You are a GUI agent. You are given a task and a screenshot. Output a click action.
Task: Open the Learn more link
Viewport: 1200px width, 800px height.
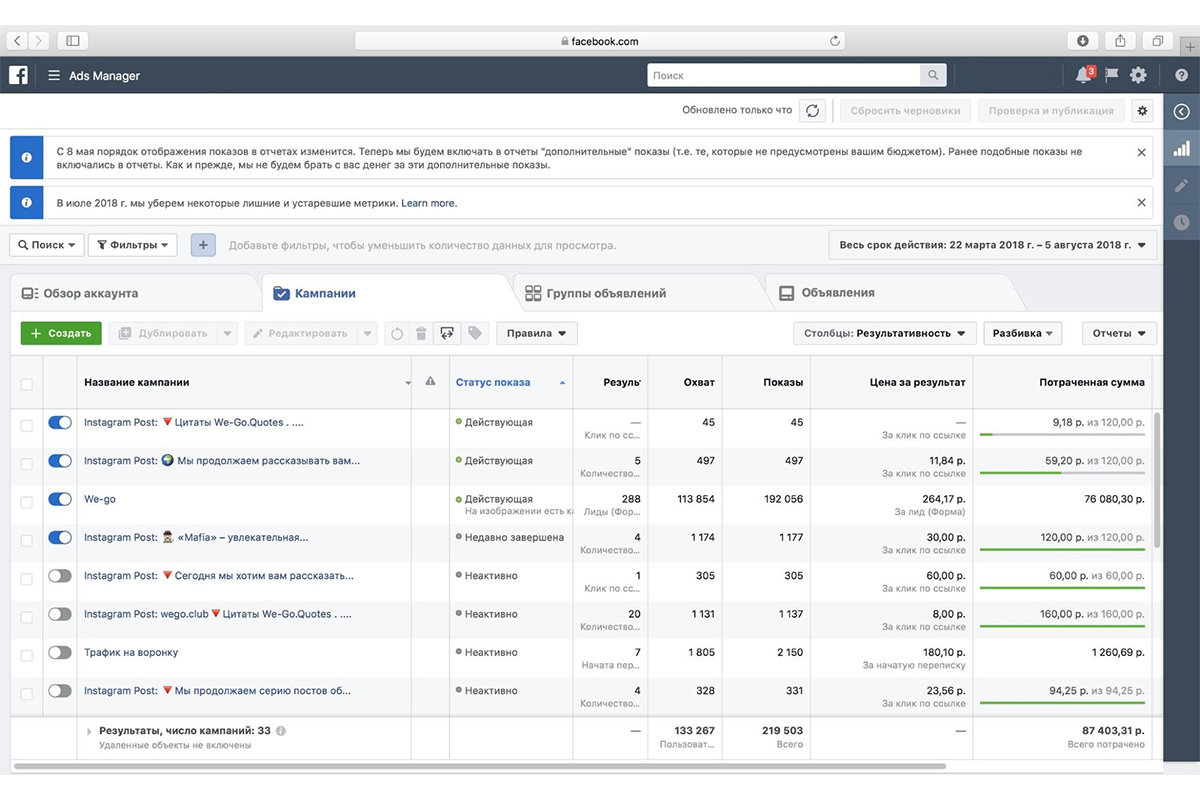[x=428, y=203]
